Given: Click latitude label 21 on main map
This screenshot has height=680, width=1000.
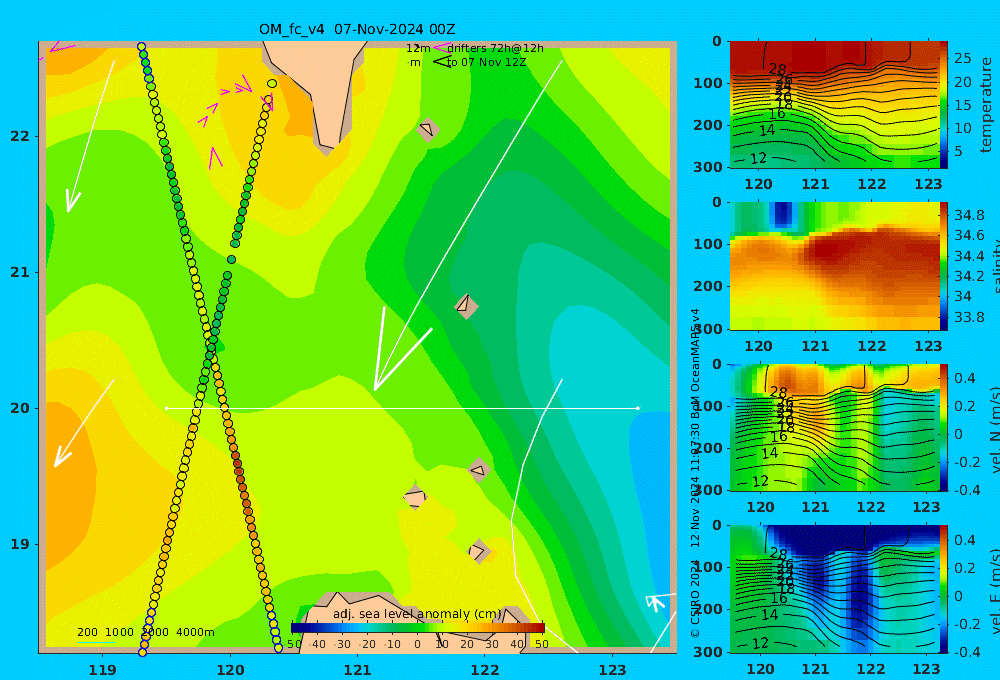Looking at the screenshot, I should [20, 272].
